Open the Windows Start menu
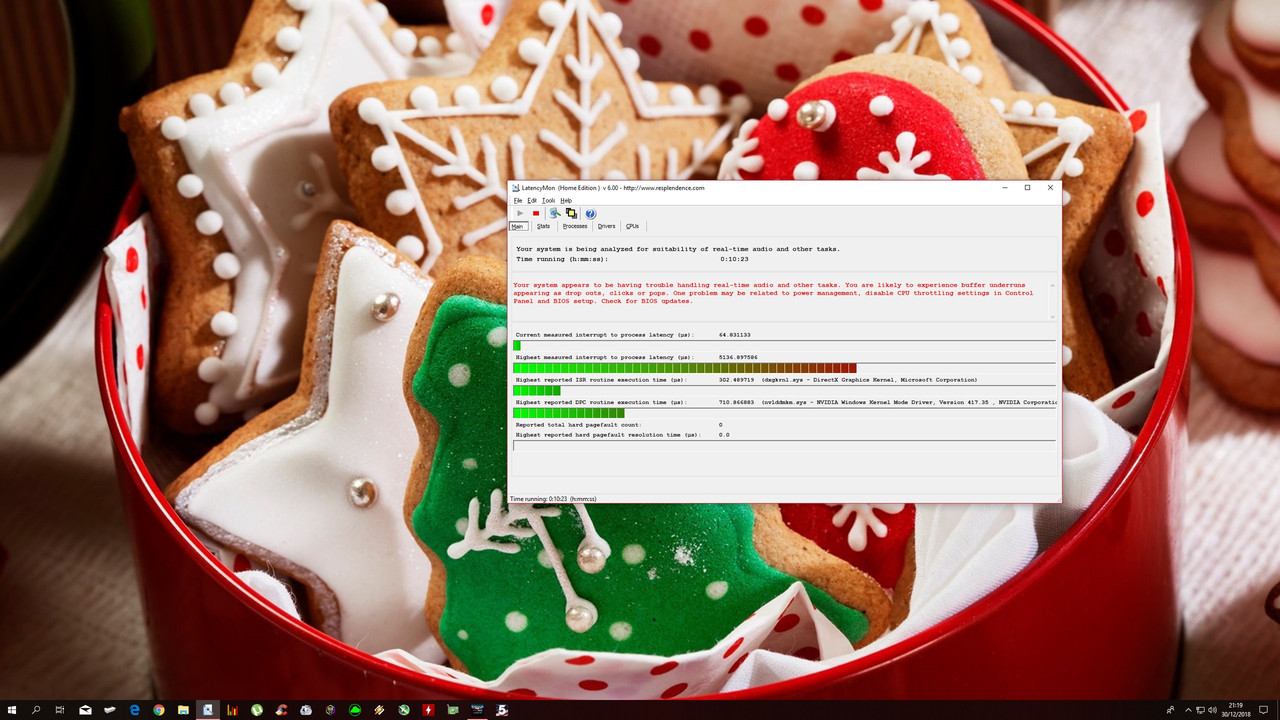1280x720 pixels. 12,710
